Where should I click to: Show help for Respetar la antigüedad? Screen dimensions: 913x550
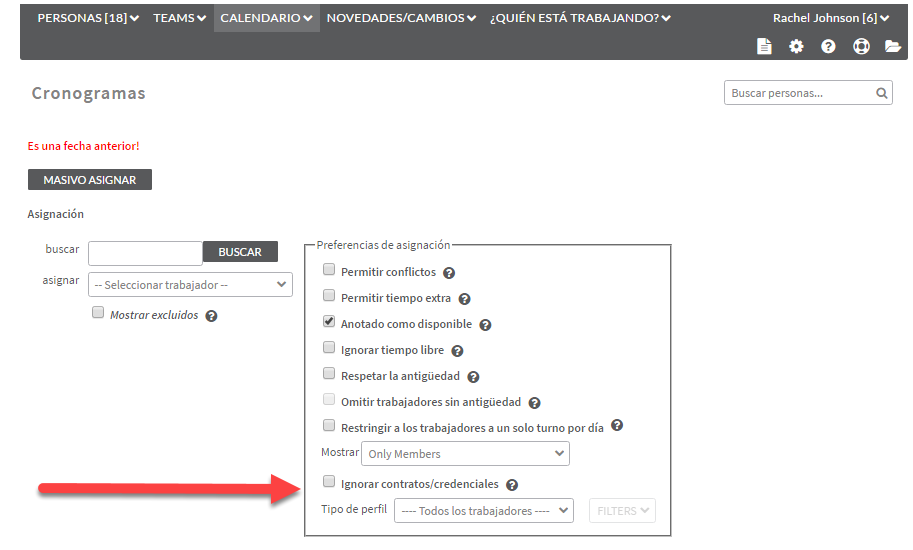473,377
